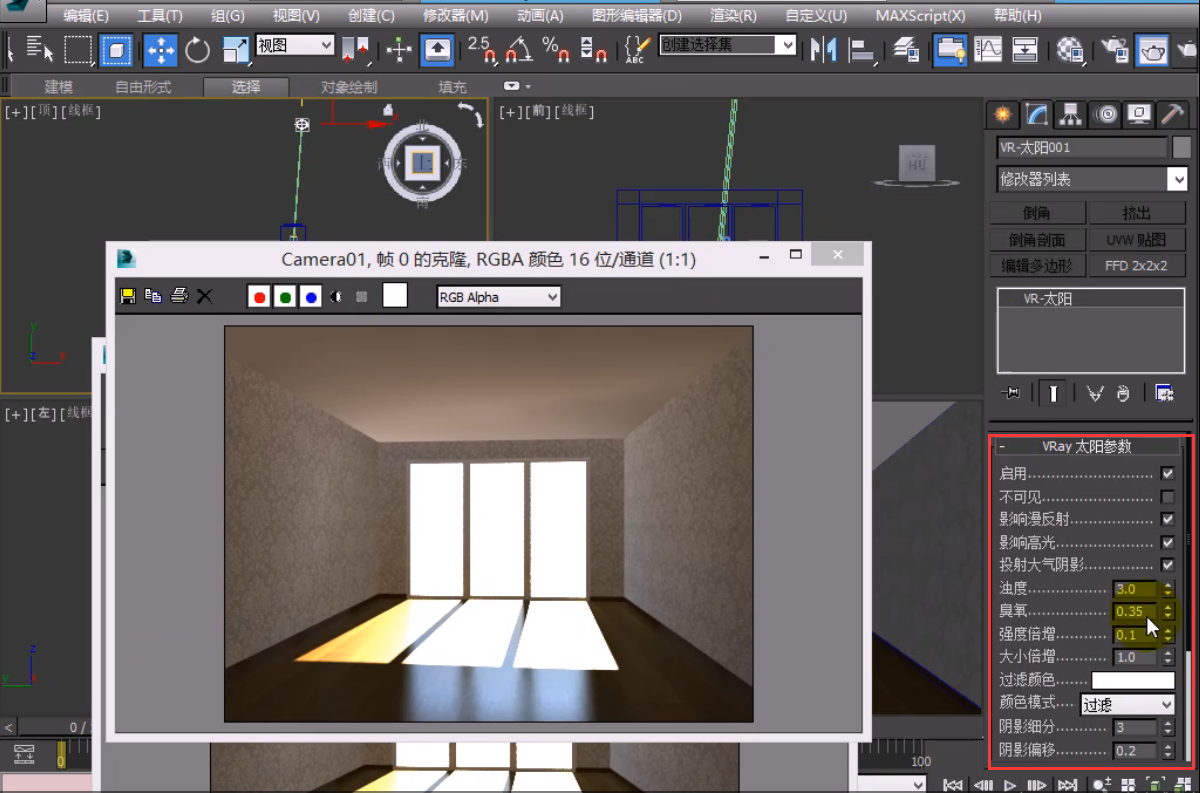Uncheck the 启用 checkbox

pos(1167,473)
